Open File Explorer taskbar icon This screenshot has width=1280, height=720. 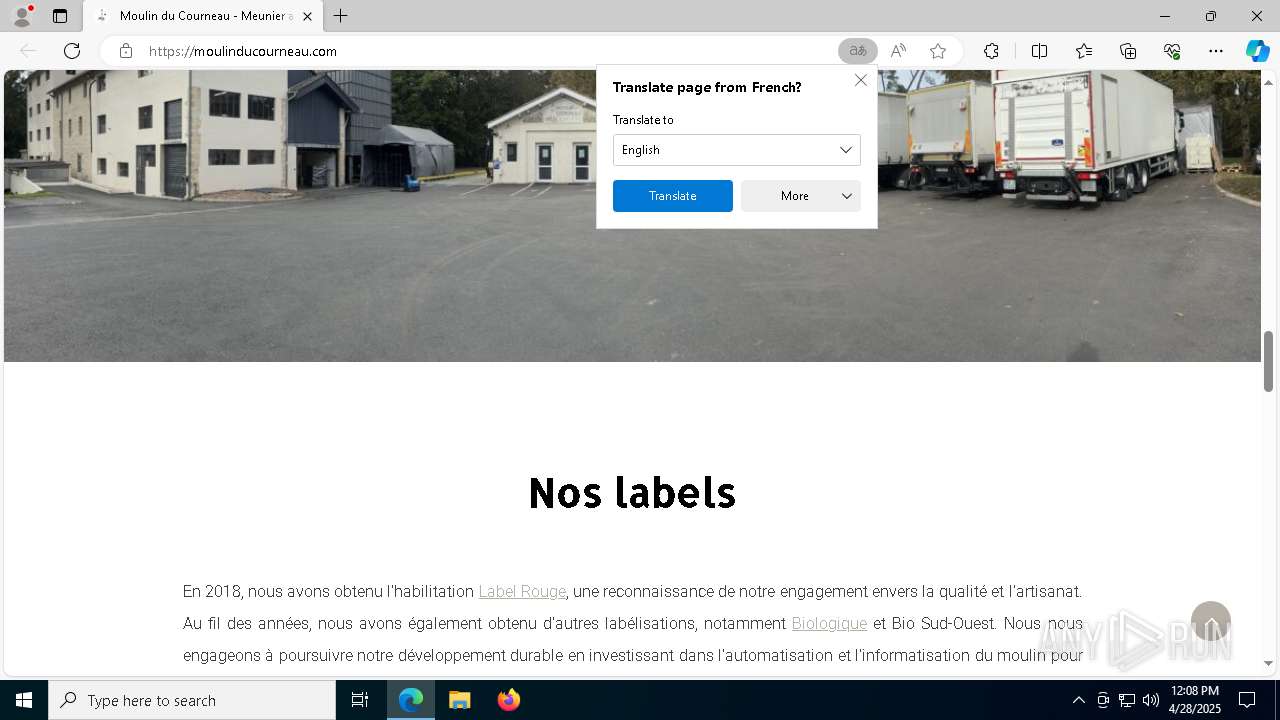tap(460, 700)
